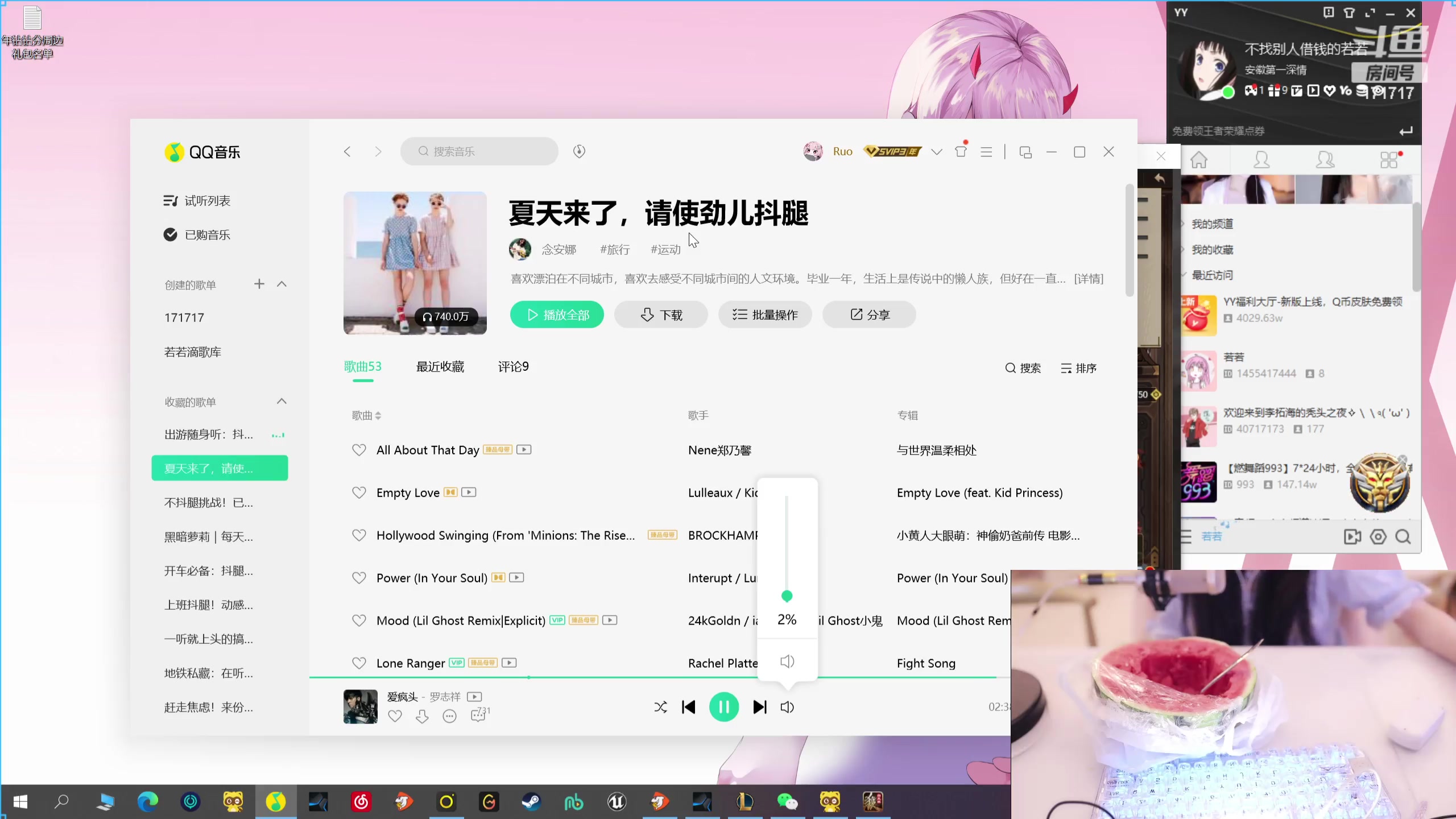
Task: Switch to mini player mode icon
Action: tap(1025, 151)
